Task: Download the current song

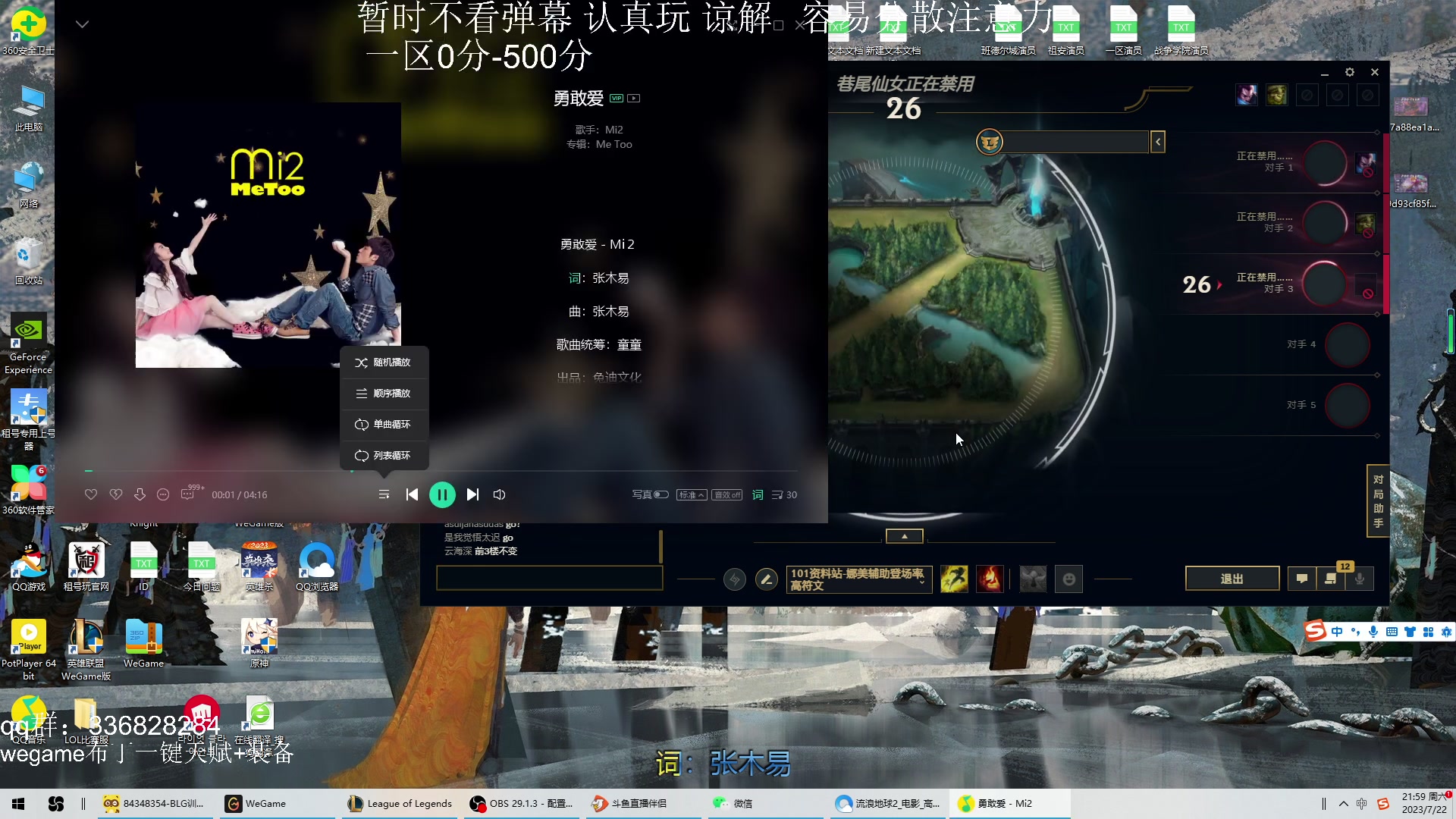Action: pos(140,494)
